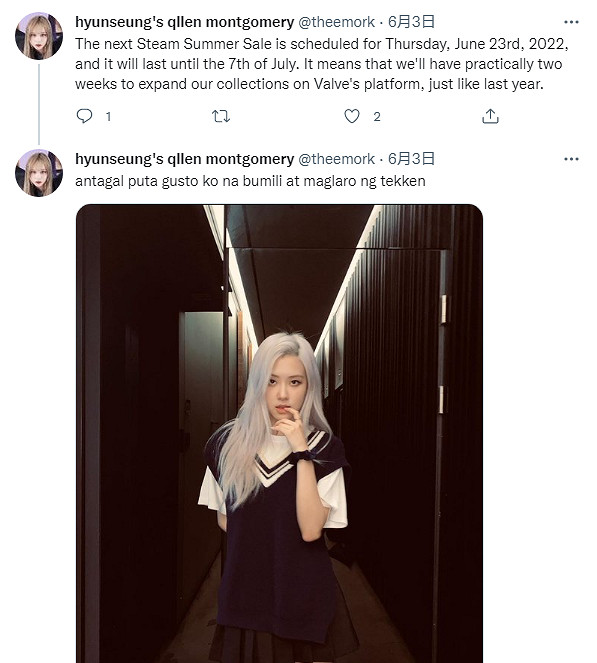
Task: Open display name on the first tweet
Action: 184,22
